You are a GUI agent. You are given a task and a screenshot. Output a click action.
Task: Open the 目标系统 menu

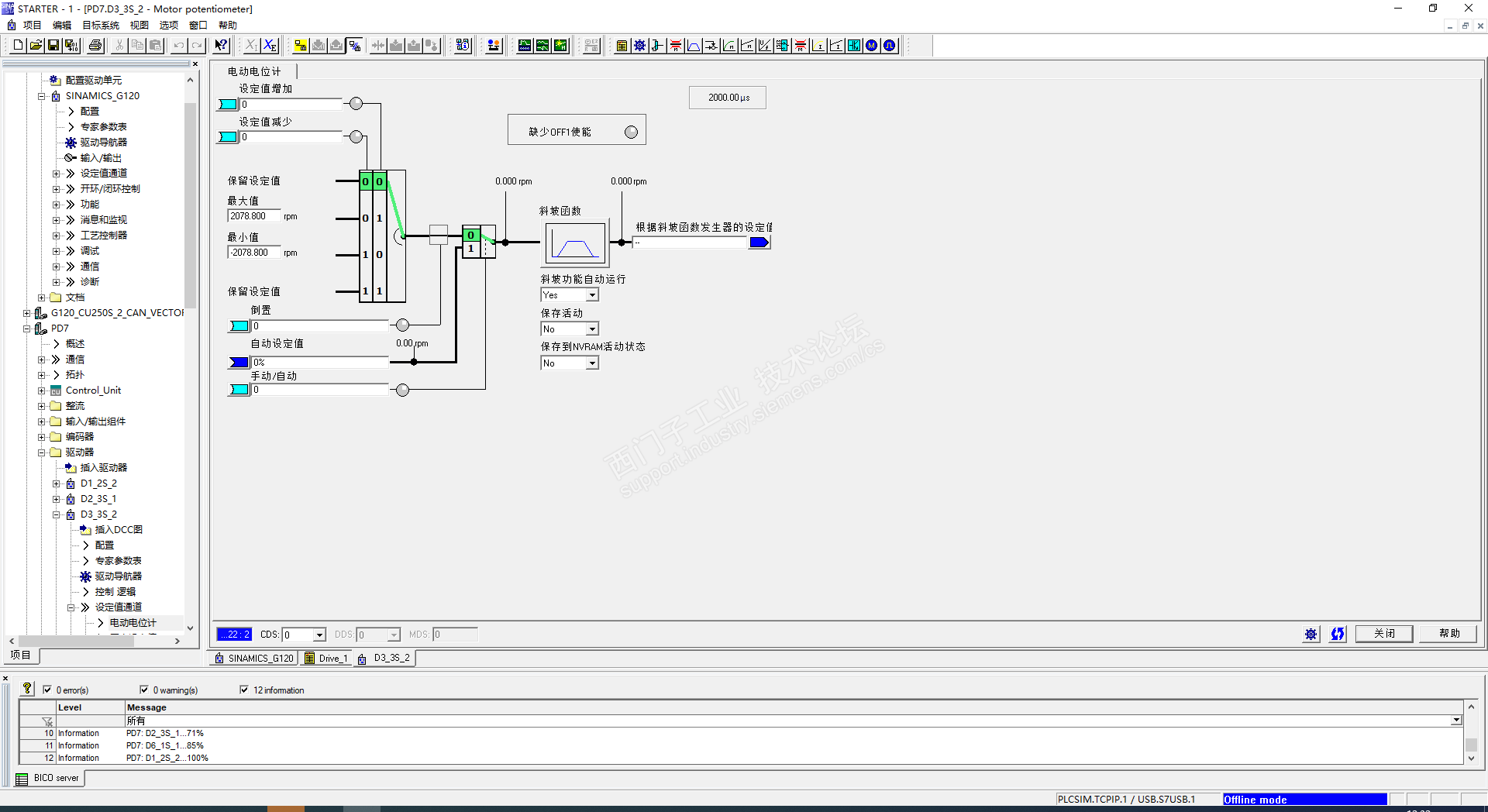pos(101,26)
